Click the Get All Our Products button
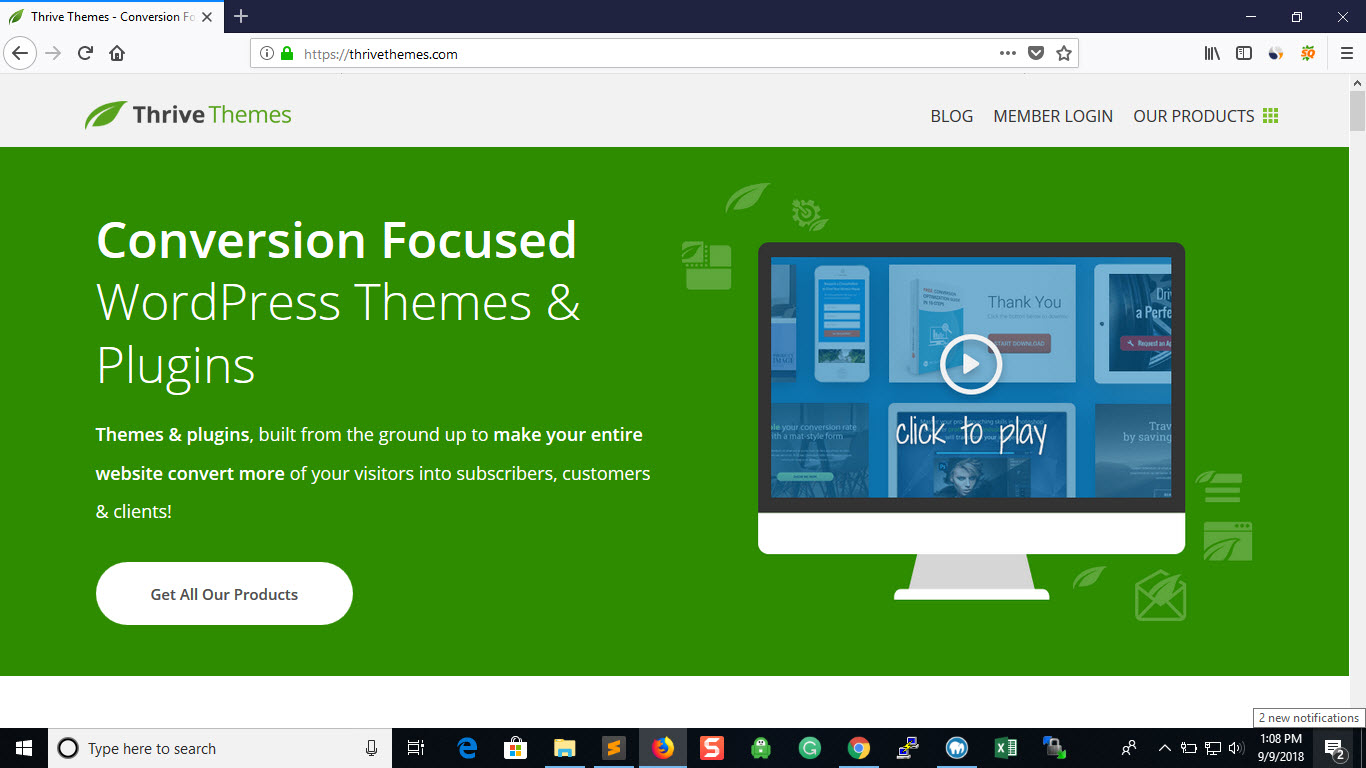The width and height of the screenshot is (1366, 768). click(x=224, y=594)
